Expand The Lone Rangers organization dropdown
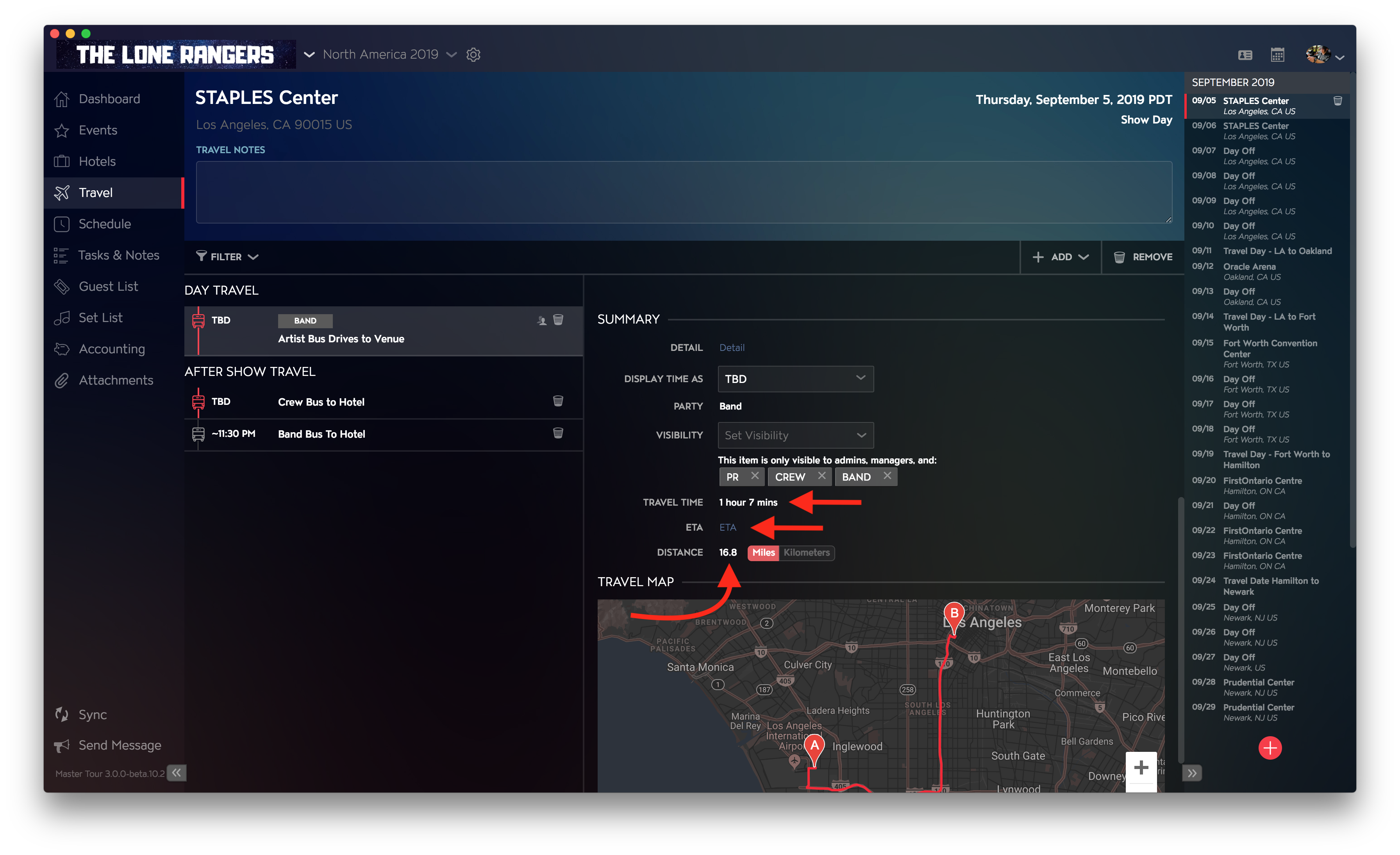Viewport: 1400px width, 855px height. [309, 55]
